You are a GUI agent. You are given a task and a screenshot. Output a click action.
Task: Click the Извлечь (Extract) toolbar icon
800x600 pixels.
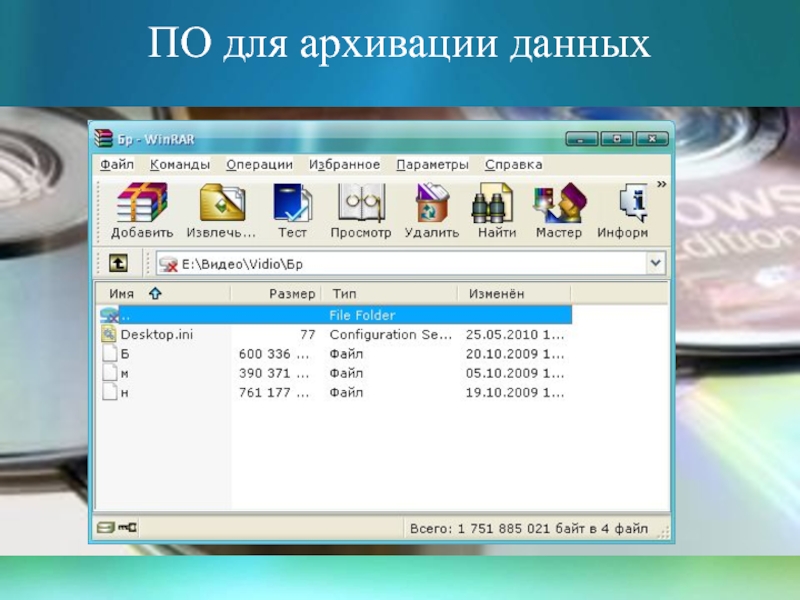tap(222, 211)
